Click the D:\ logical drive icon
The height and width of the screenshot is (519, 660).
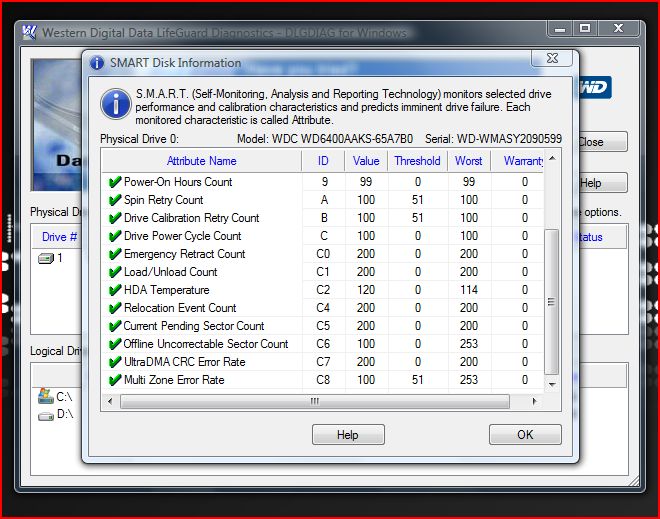tap(46, 416)
